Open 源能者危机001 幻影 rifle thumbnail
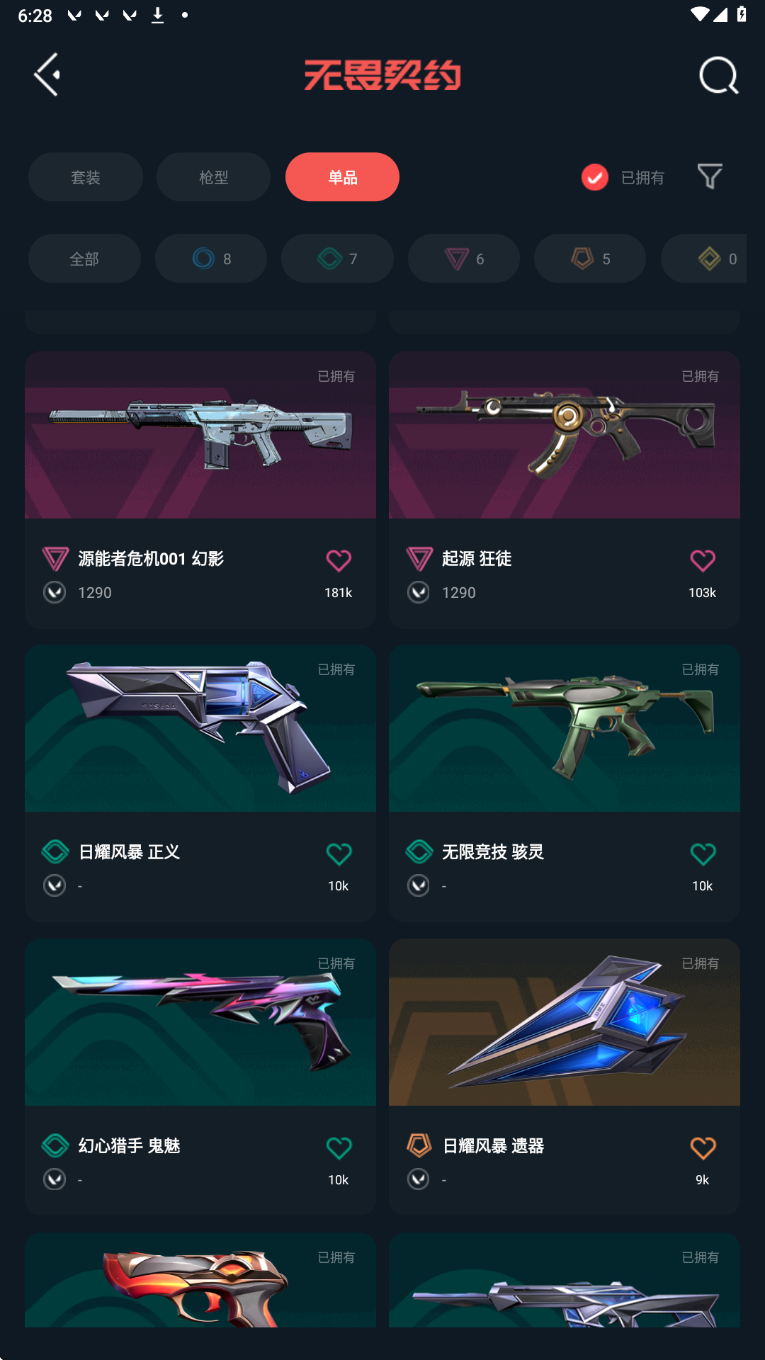765x1360 pixels. (200, 435)
